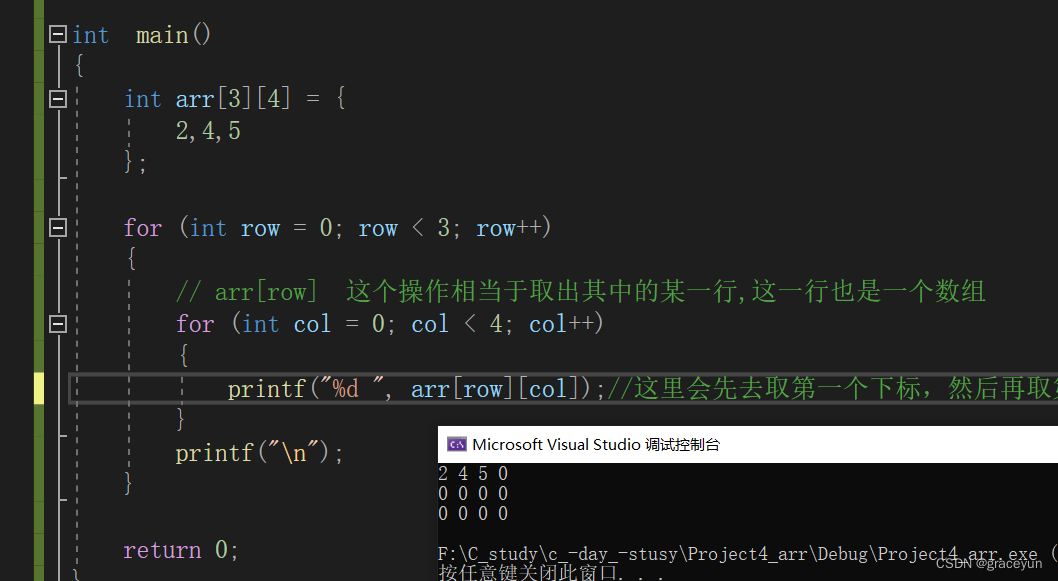Click the console path 'F:\C_study\c_-day_-stusy'
This screenshot has width=1058, height=581.
(558, 554)
